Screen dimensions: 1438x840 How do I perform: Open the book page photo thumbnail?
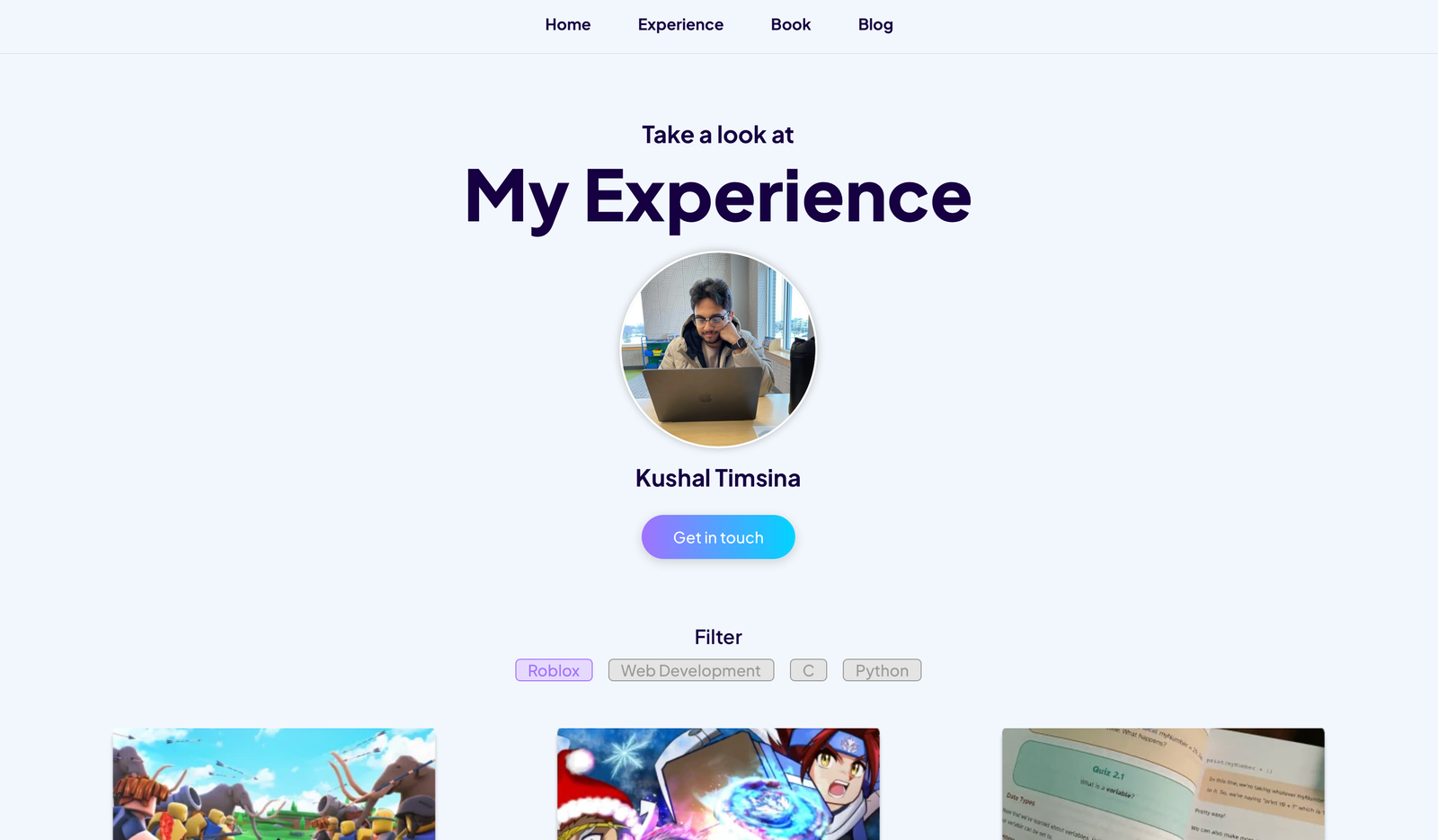click(x=1163, y=784)
